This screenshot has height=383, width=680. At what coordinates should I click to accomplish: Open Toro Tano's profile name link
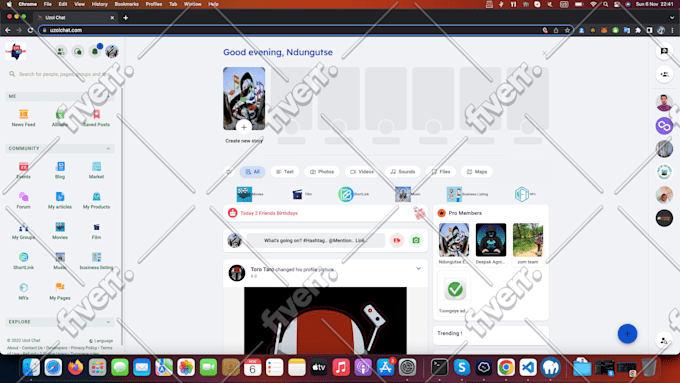262,269
